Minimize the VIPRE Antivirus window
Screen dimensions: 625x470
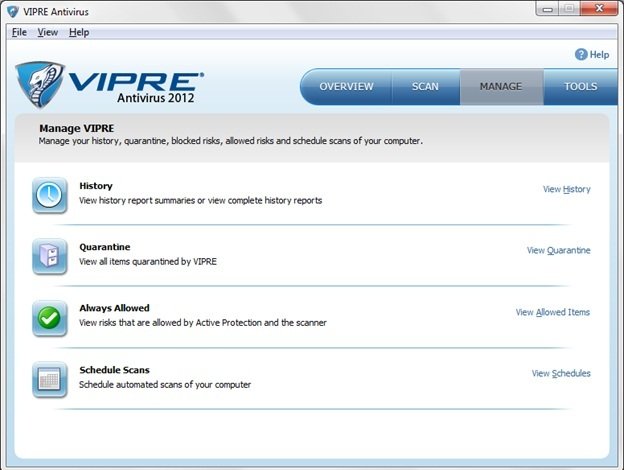pyautogui.click(x=548, y=9)
